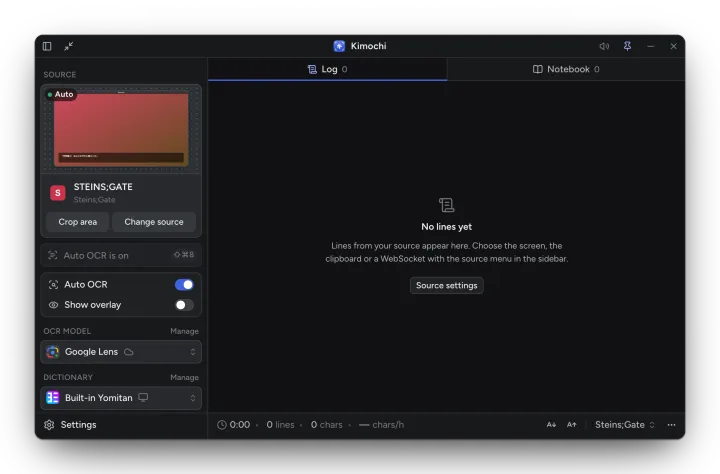Open the Google Lens OCR model dropdown
This screenshot has width=720, height=474.
click(121, 352)
